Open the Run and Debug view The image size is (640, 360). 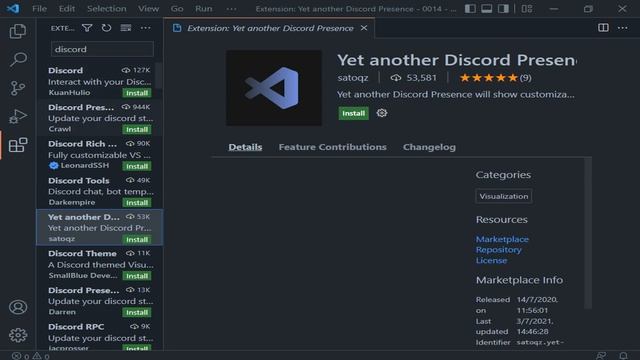pyautogui.click(x=18, y=116)
